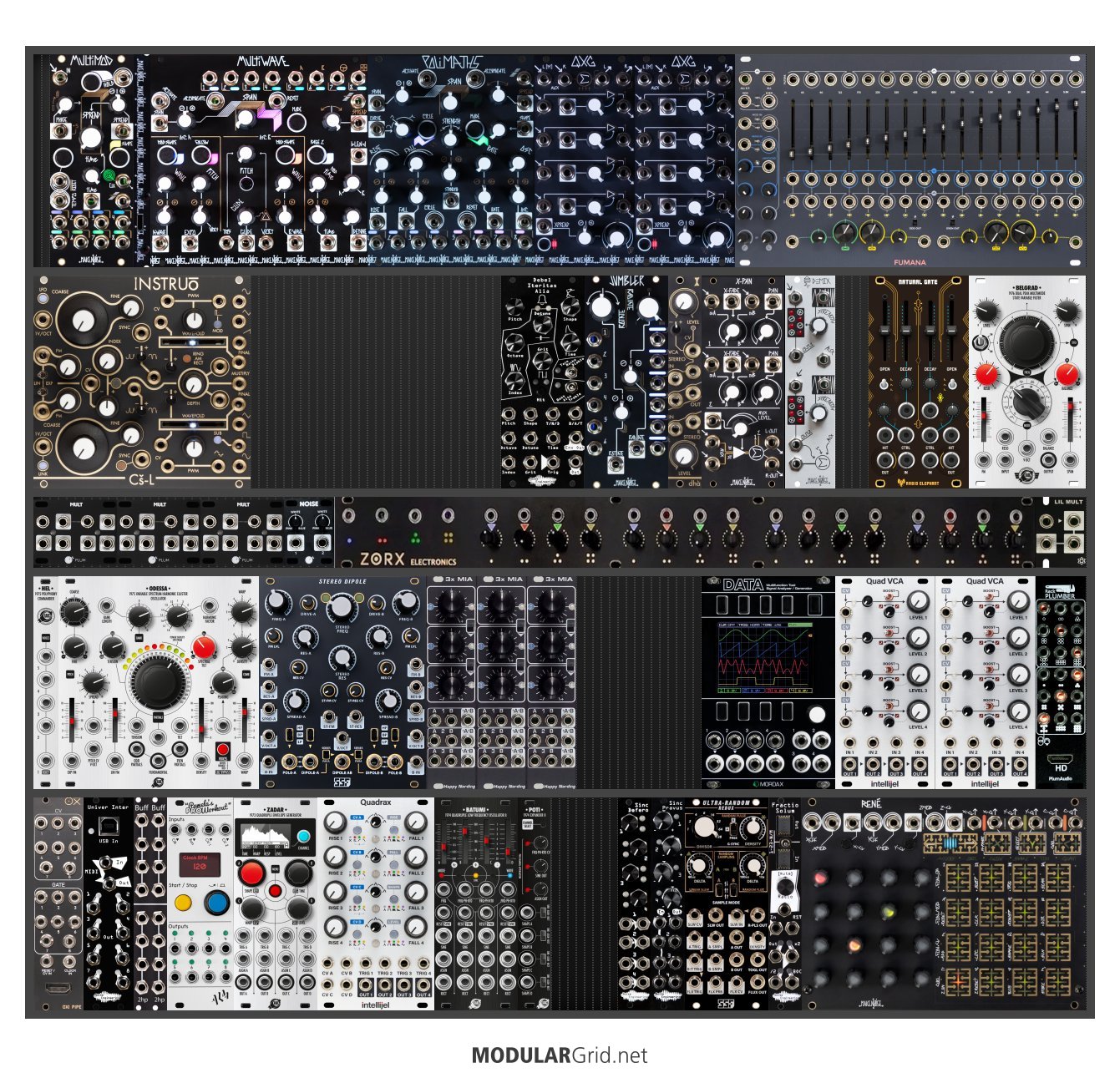Click the Clock BPM 120 display on Pamela's

point(200,865)
